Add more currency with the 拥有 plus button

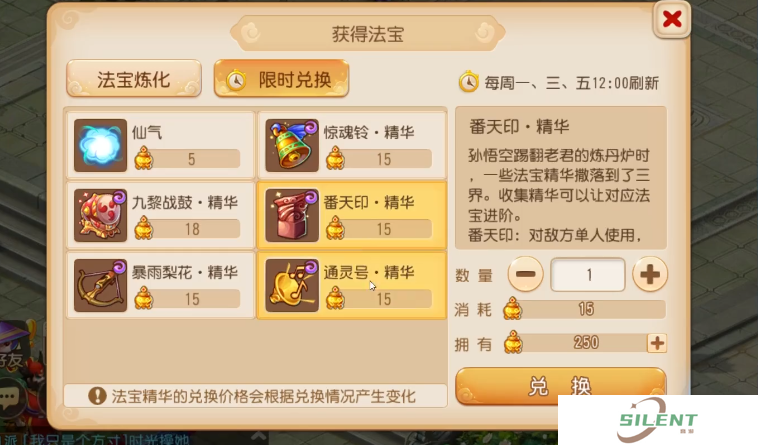(657, 343)
